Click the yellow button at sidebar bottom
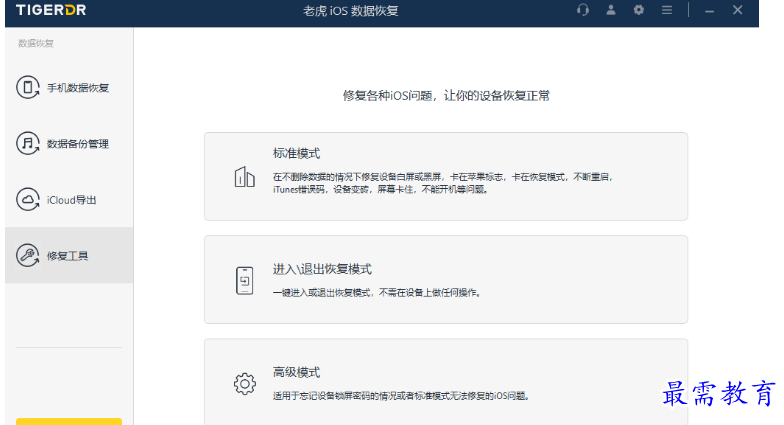Screen dimensions: 784x425 click(69, 422)
